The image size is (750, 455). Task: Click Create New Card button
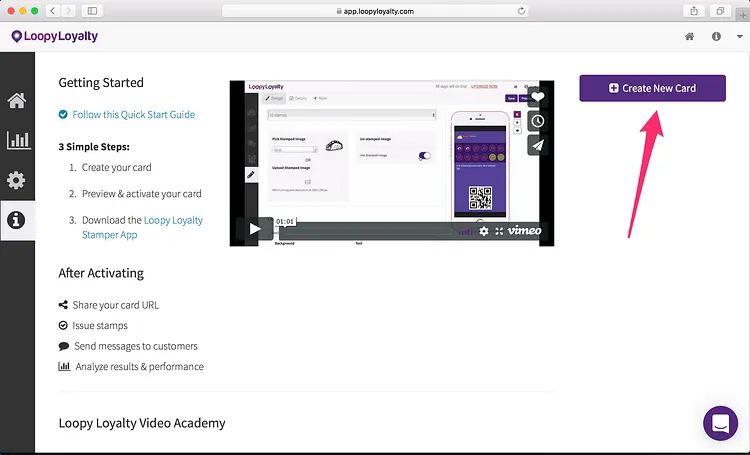(x=652, y=88)
